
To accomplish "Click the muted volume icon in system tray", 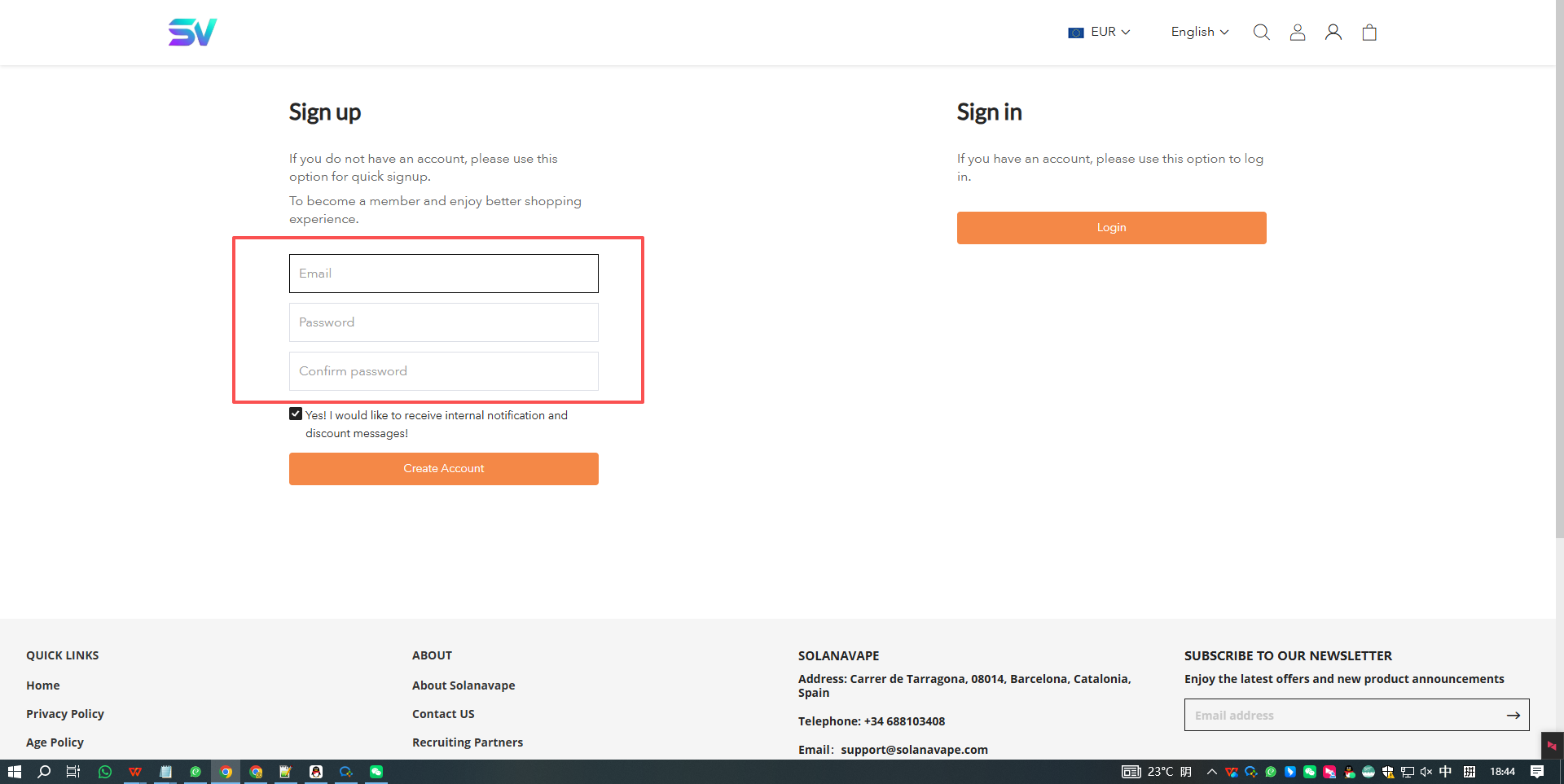I will point(1426,772).
